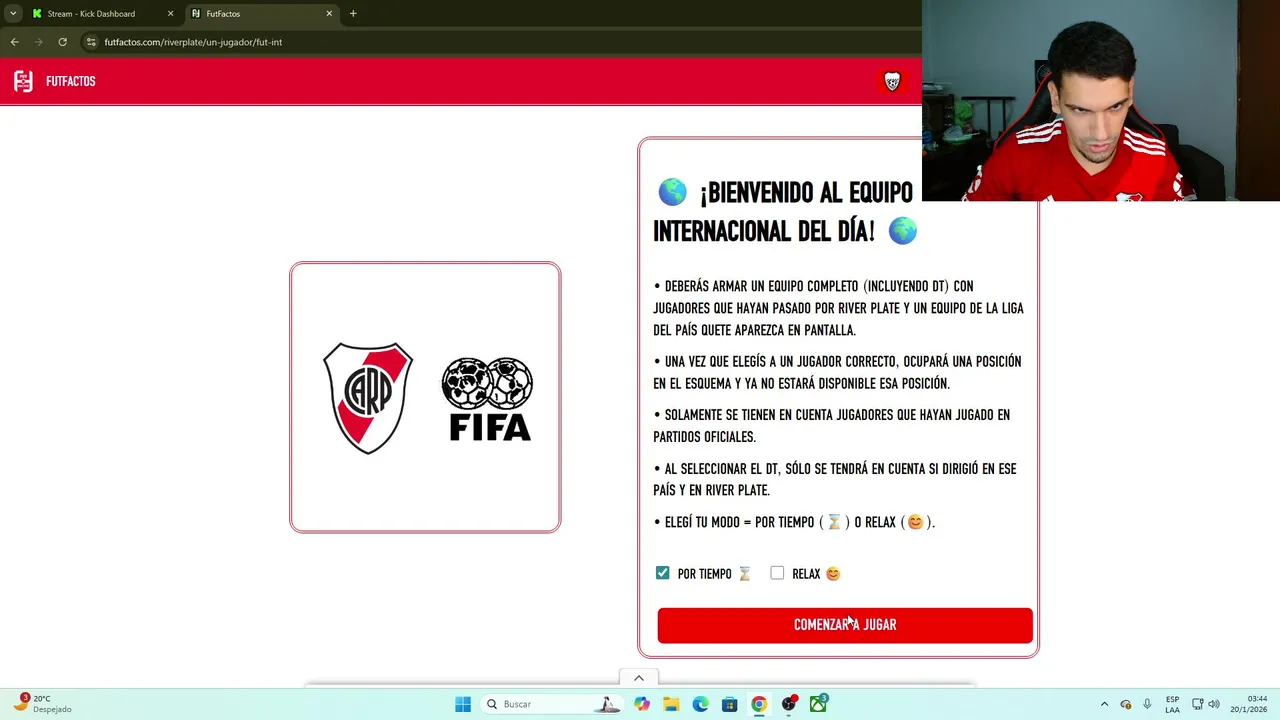Expand the bottom panel with up chevron
The image size is (1280, 720).
639,678
